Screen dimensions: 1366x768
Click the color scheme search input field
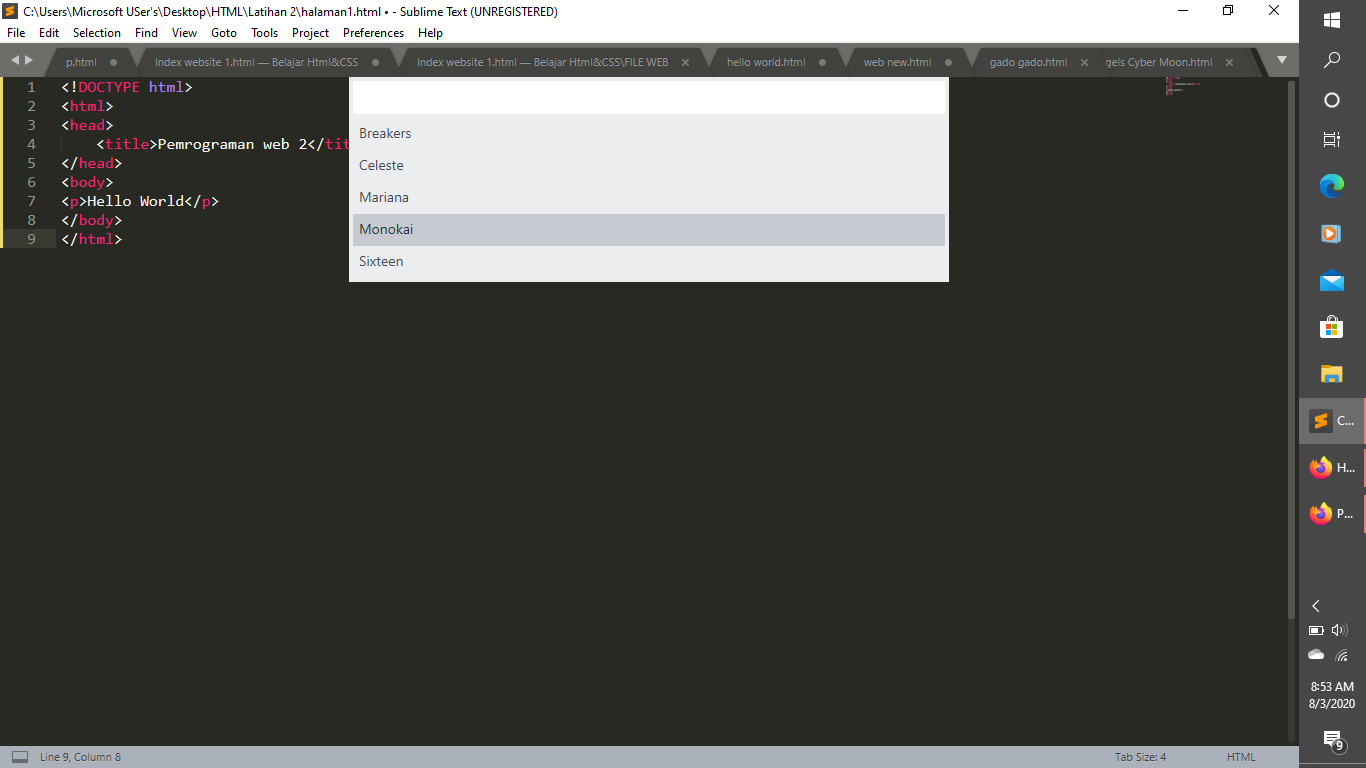[x=648, y=97]
